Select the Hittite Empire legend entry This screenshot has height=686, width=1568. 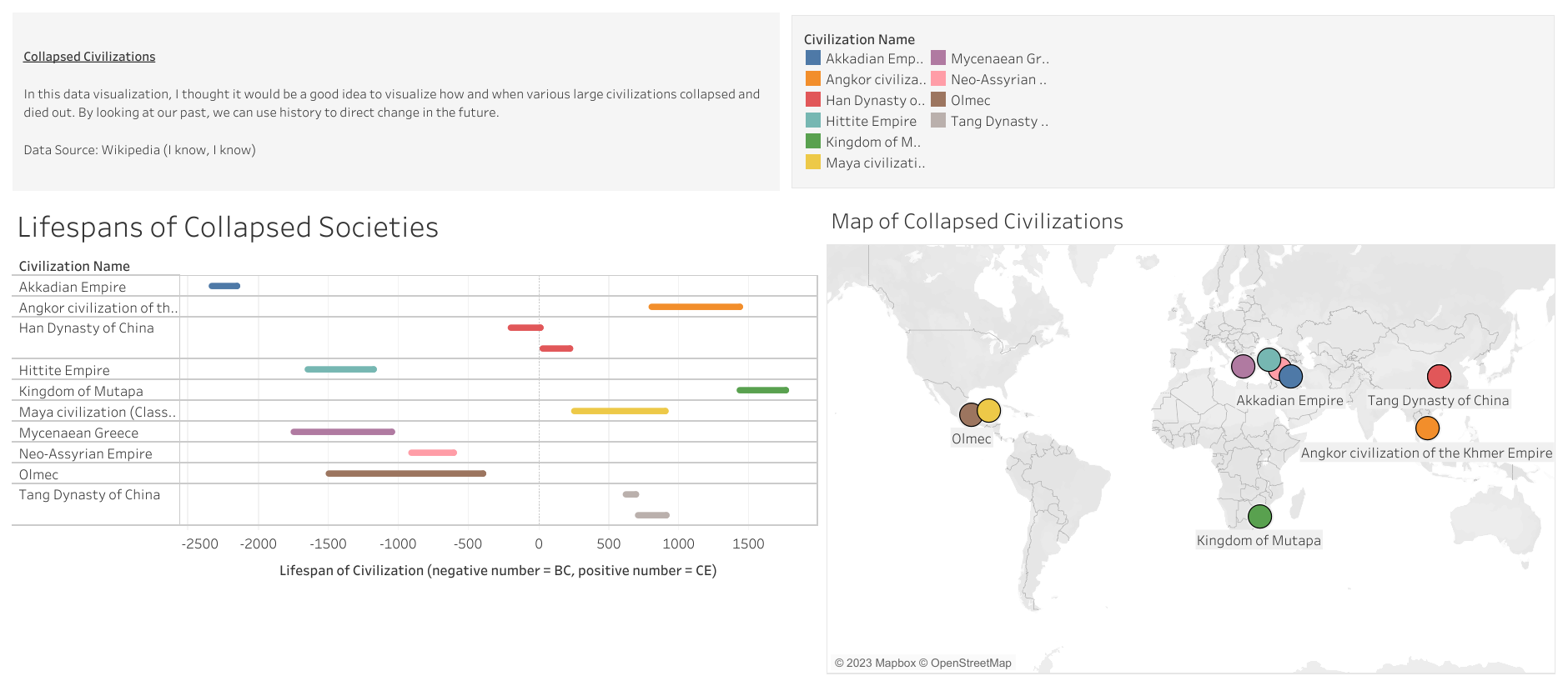871,121
